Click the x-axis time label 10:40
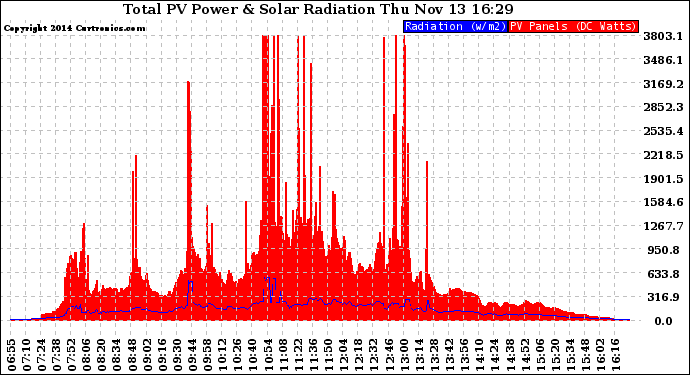Image resolution: width=690 pixels, height=375 pixels. point(253,356)
